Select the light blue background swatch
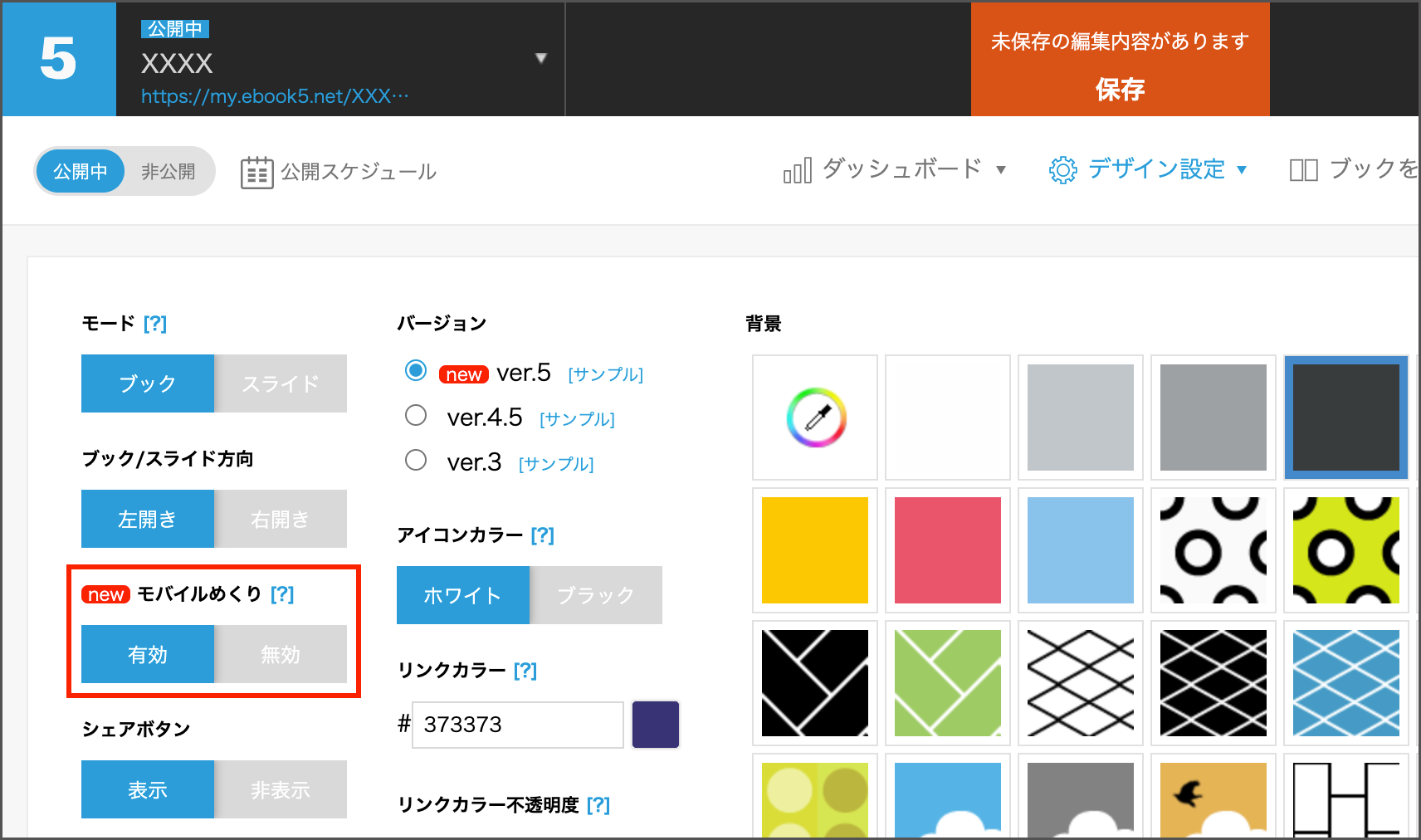Image resolution: width=1421 pixels, height=840 pixels. click(x=1081, y=550)
